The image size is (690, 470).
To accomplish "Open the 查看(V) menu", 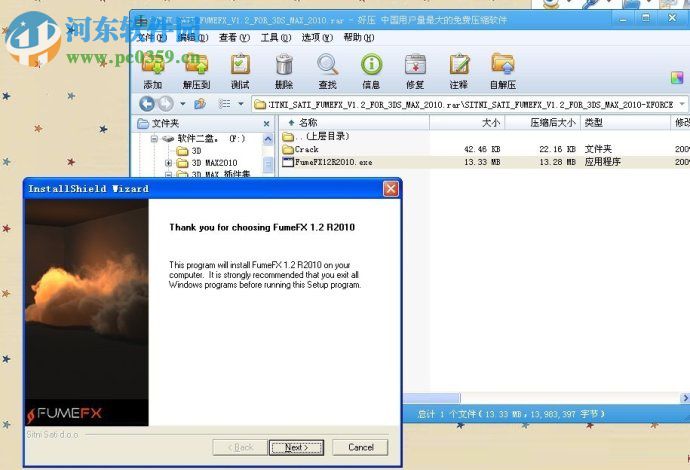I will point(234,38).
